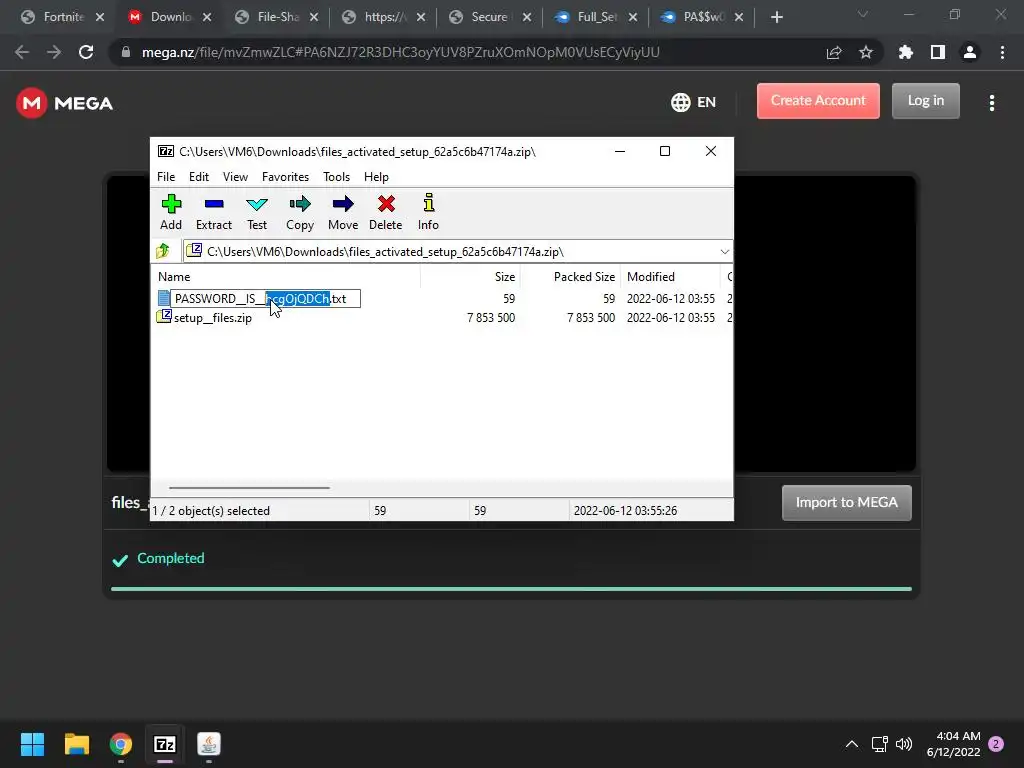Run the Test archive tool
This screenshot has height=768, width=1024.
tap(257, 204)
